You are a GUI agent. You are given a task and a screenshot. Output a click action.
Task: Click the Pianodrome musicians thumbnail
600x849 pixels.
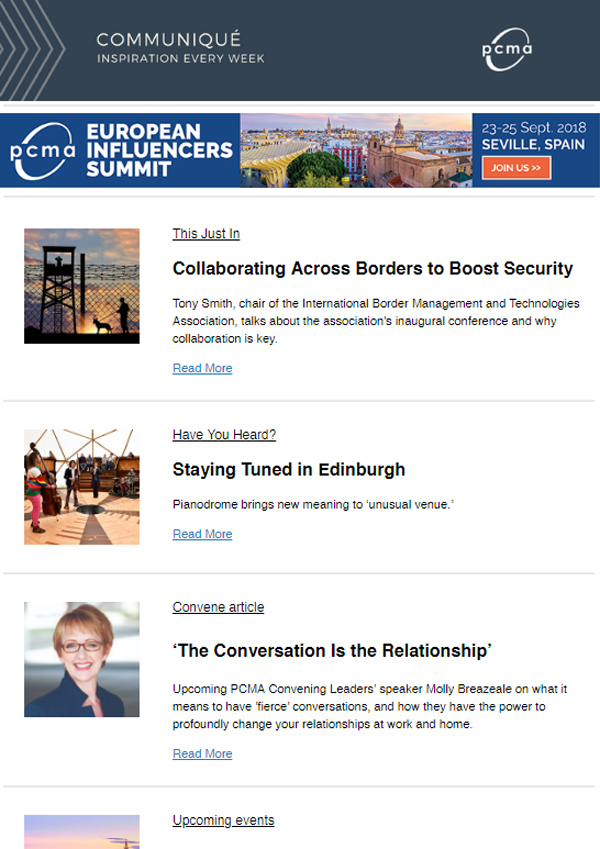tap(82, 487)
